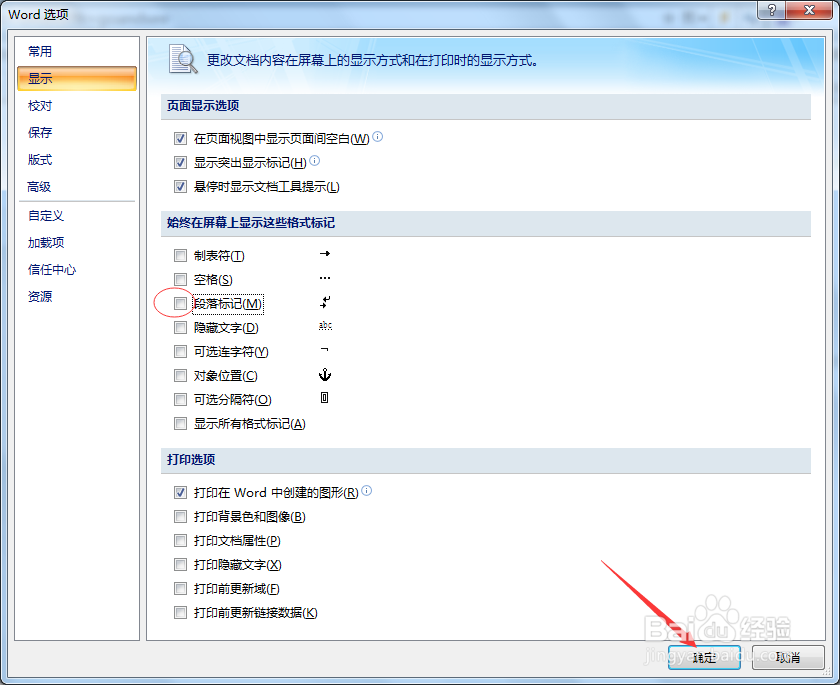Click info icon beside 在页面视图中显示页面间空白
This screenshot has width=840, height=685.
click(378, 137)
